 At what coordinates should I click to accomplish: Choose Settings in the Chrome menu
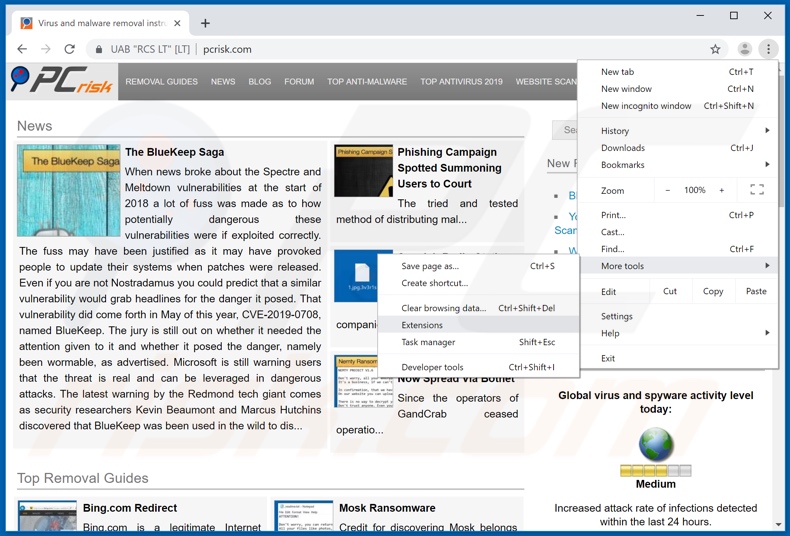617,316
